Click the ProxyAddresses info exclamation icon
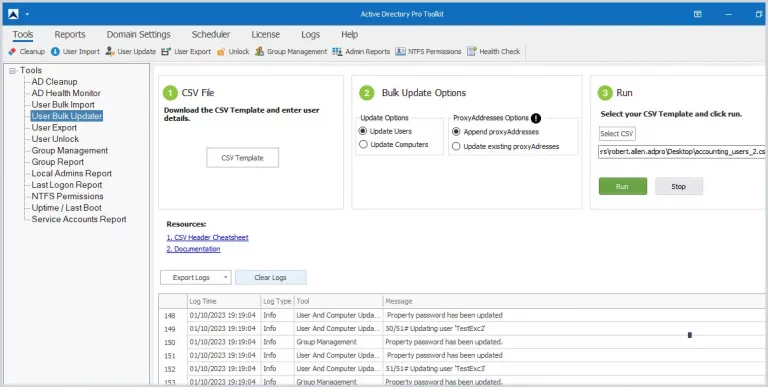 [536, 118]
